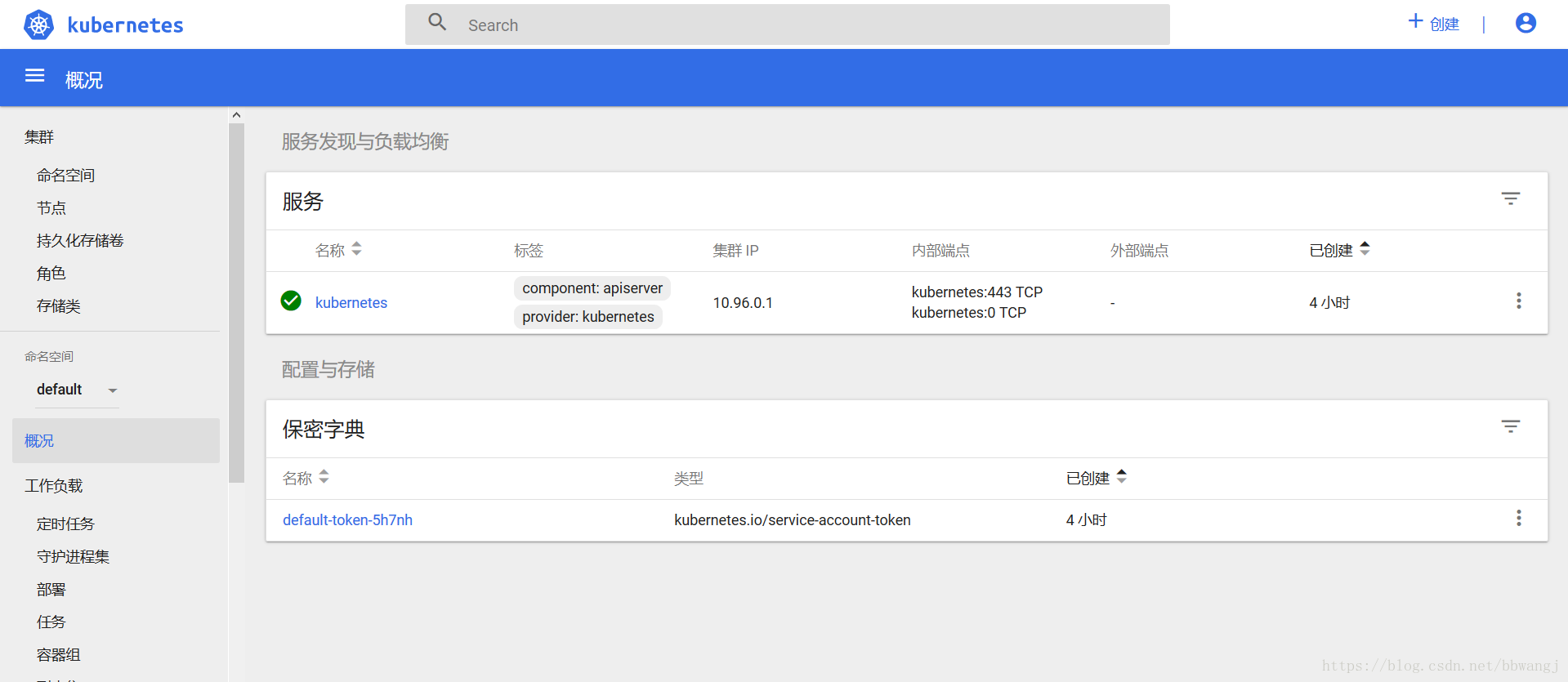Open 守护进程集 daemon sets page
The width and height of the screenshot is (1568, 682).
(x=73, y=556)
